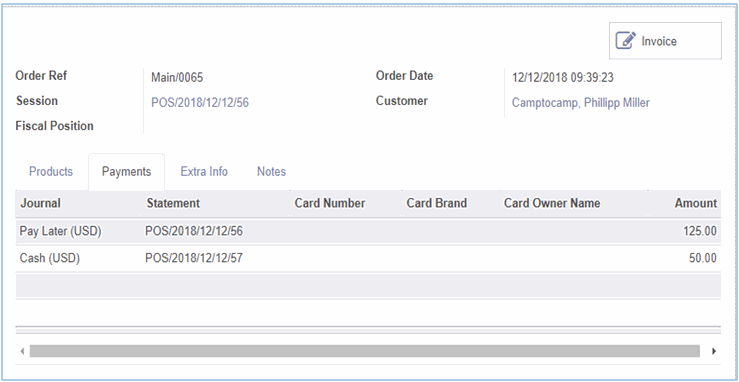Sort by Card Brand column header
The width and height of the screenshot is (739, 382).
(x=436, y=203)
